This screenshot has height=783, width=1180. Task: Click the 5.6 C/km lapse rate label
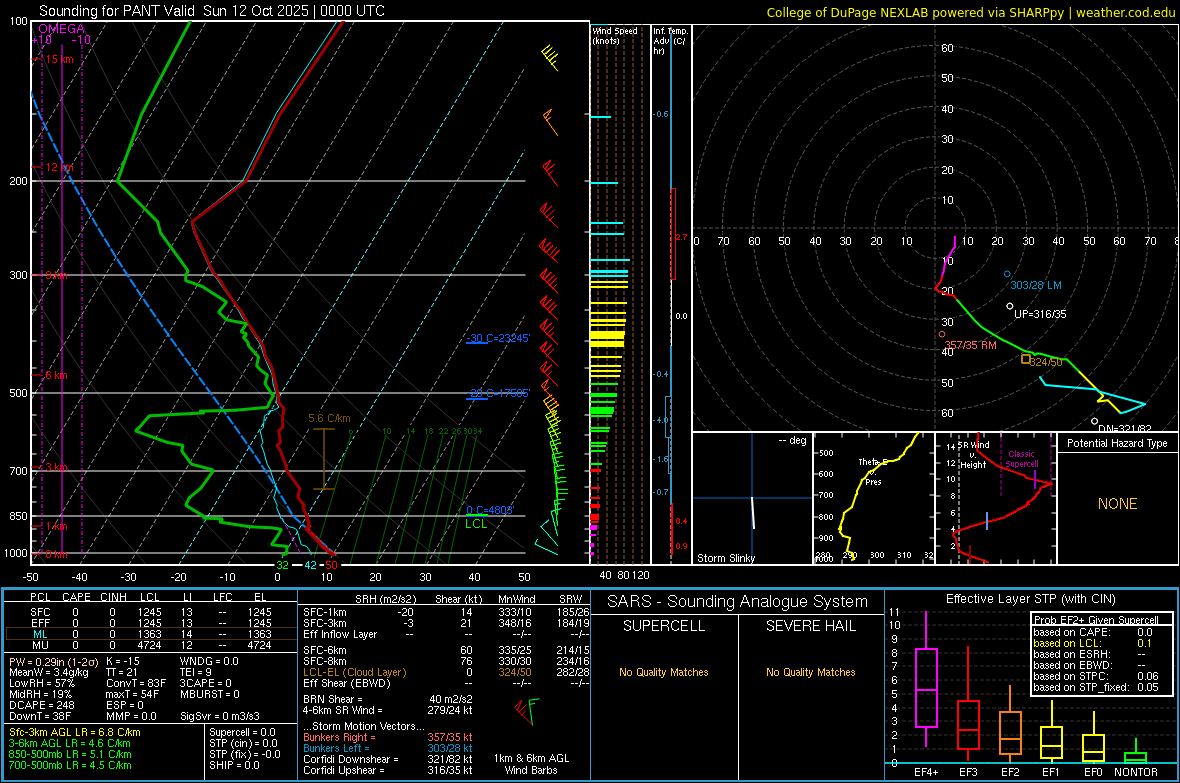(x=329, y=419)
